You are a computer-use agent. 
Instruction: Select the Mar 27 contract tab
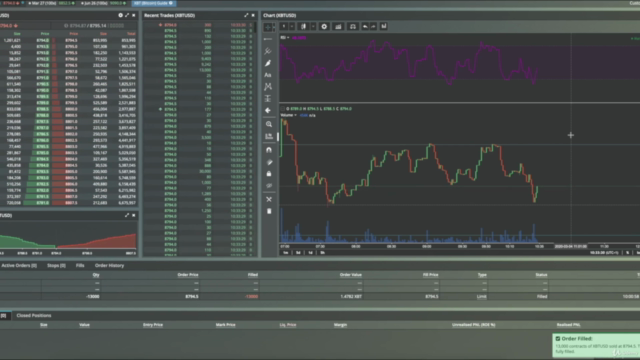coord(51,3)
